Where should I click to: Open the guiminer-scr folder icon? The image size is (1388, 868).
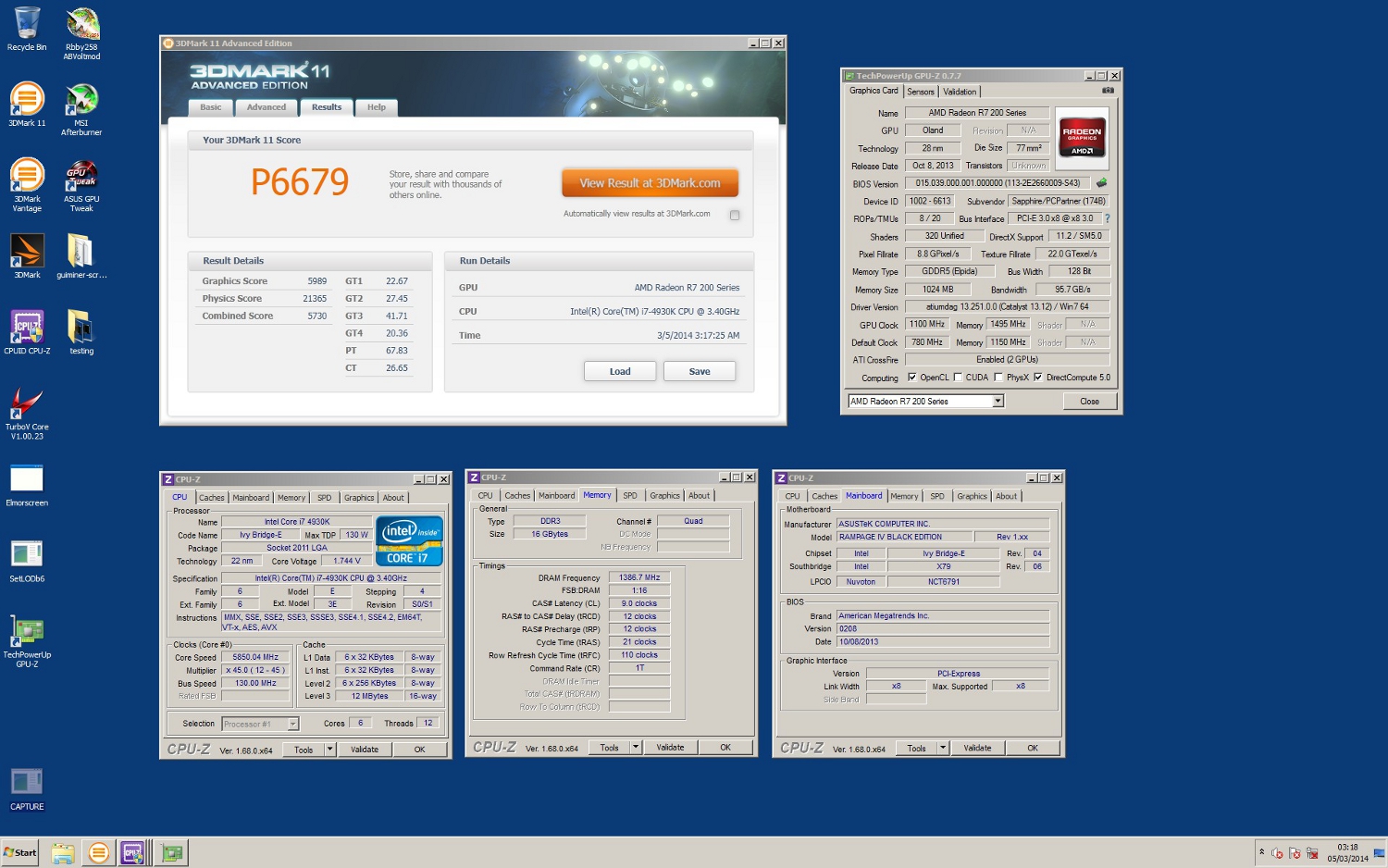81,255
